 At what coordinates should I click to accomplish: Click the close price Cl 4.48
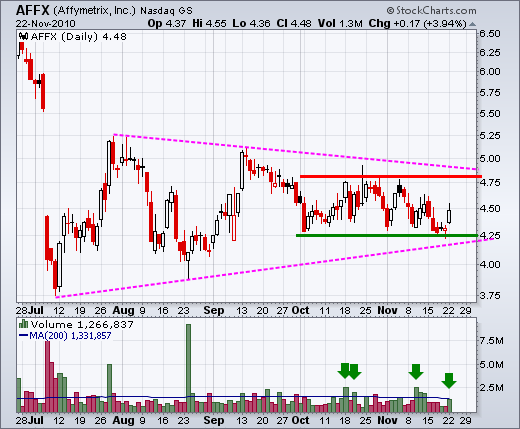click(294, 23)
